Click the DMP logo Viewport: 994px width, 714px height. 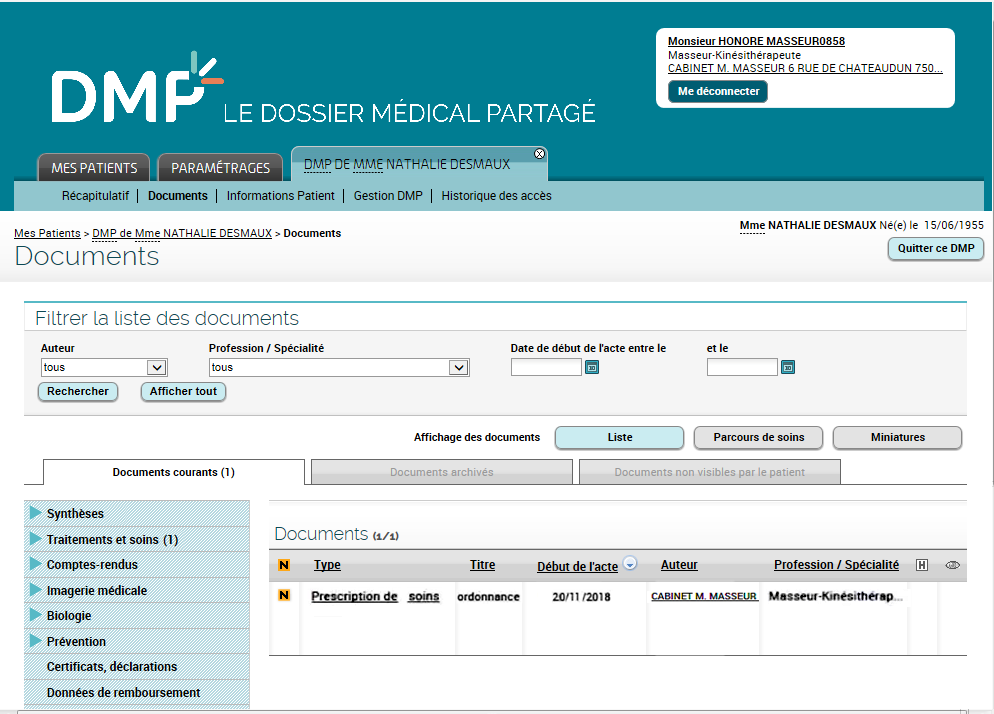[138, 89]
